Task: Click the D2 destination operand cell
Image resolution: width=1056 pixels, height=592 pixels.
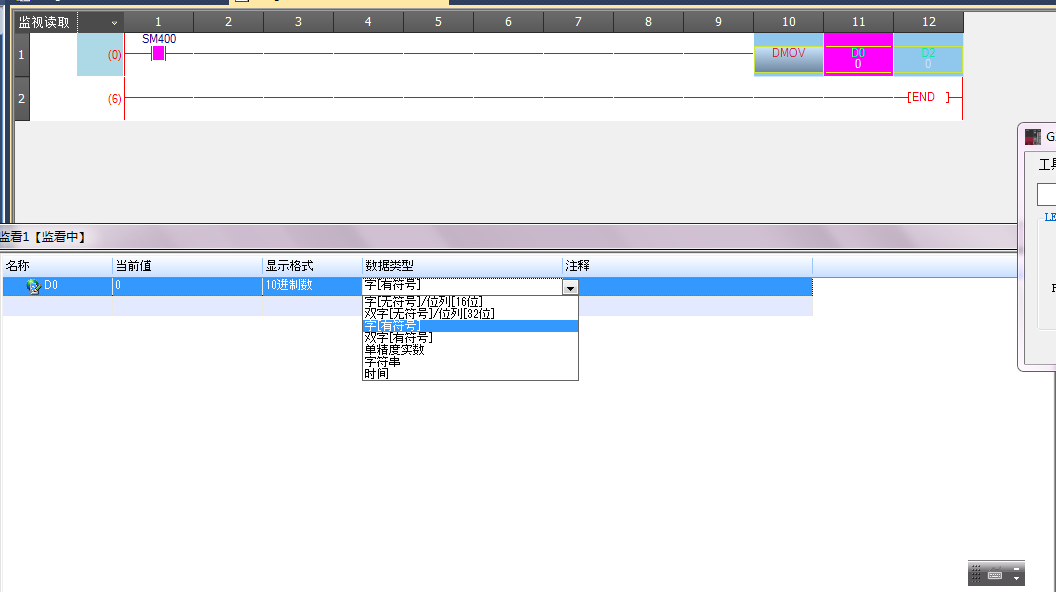Action: [928, 59]
